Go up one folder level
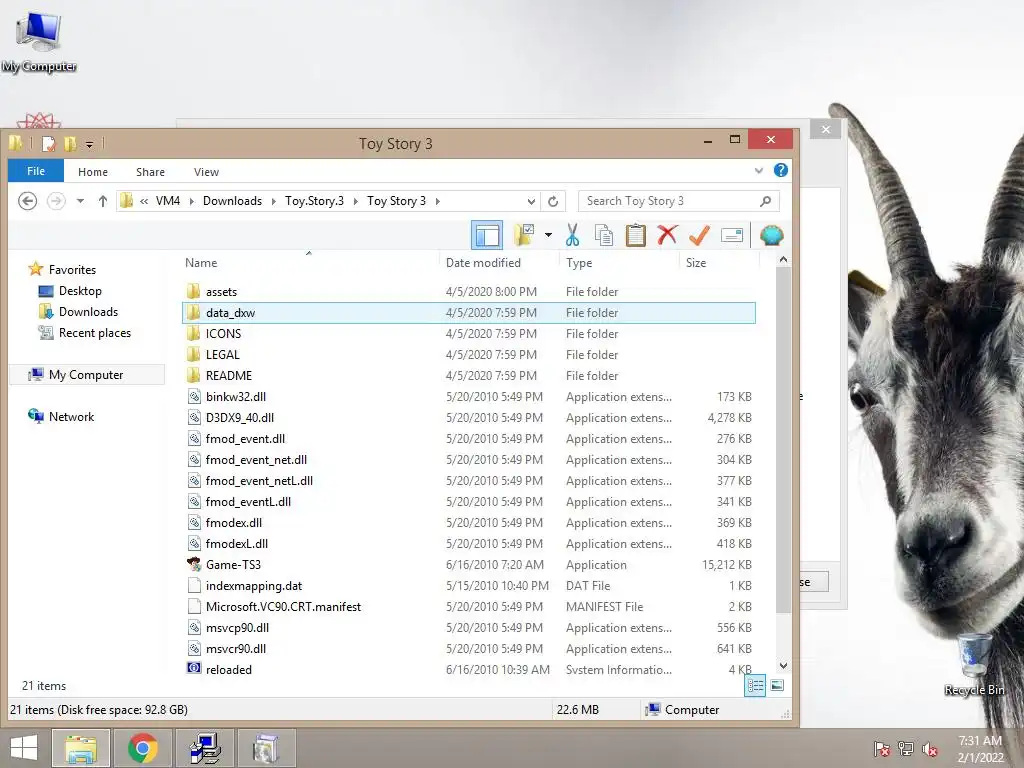The width and height of the screenshot is (1024, 768). click(x=103, y=201)
